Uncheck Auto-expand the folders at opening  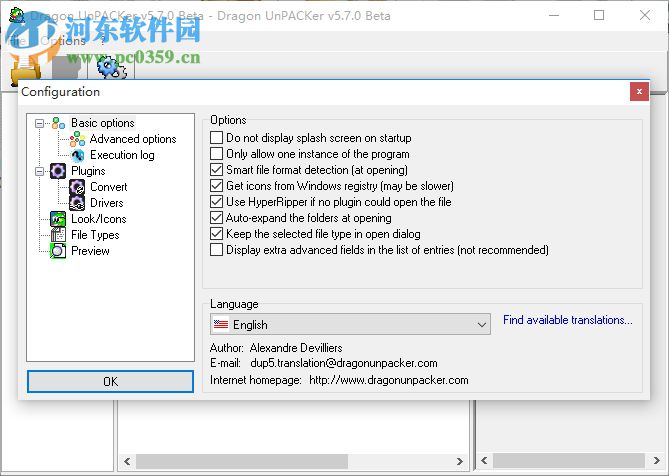[217, 218]
